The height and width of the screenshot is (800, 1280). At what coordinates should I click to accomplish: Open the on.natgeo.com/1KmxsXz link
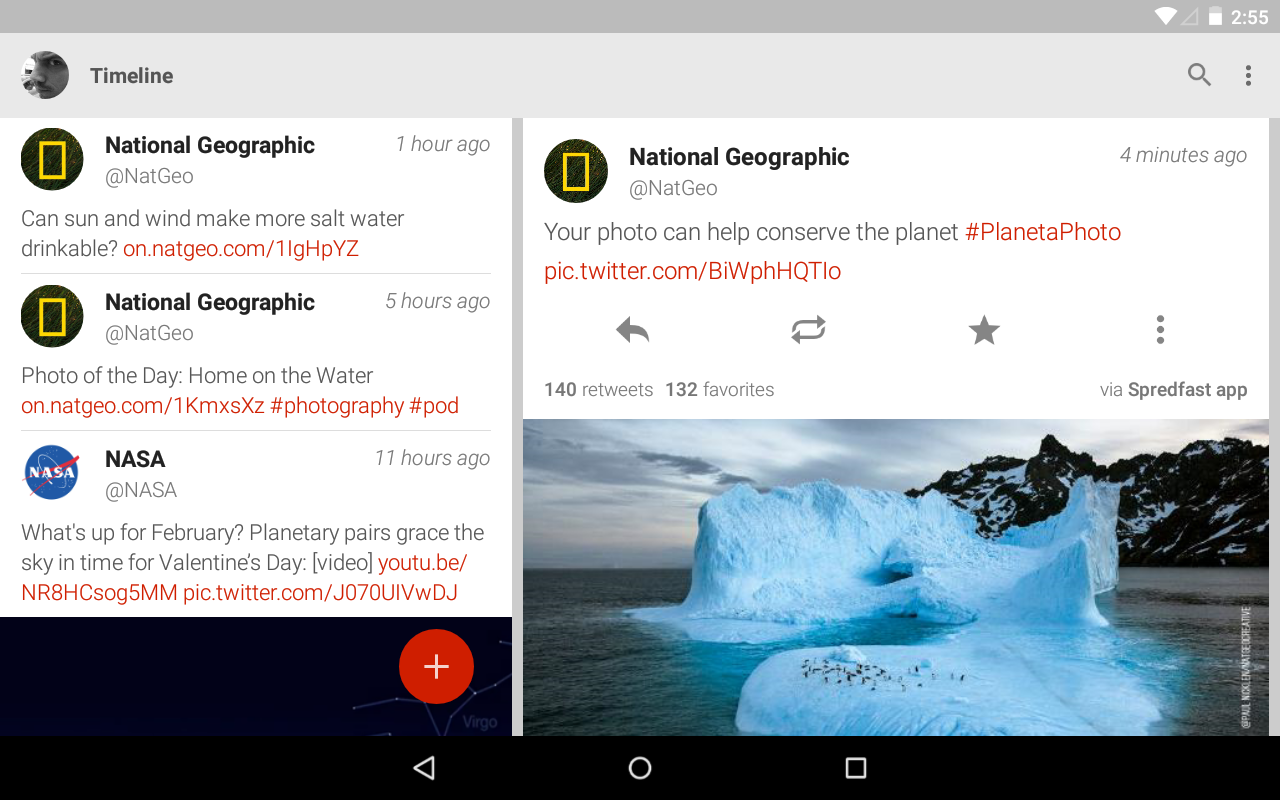tap(143, 406)
